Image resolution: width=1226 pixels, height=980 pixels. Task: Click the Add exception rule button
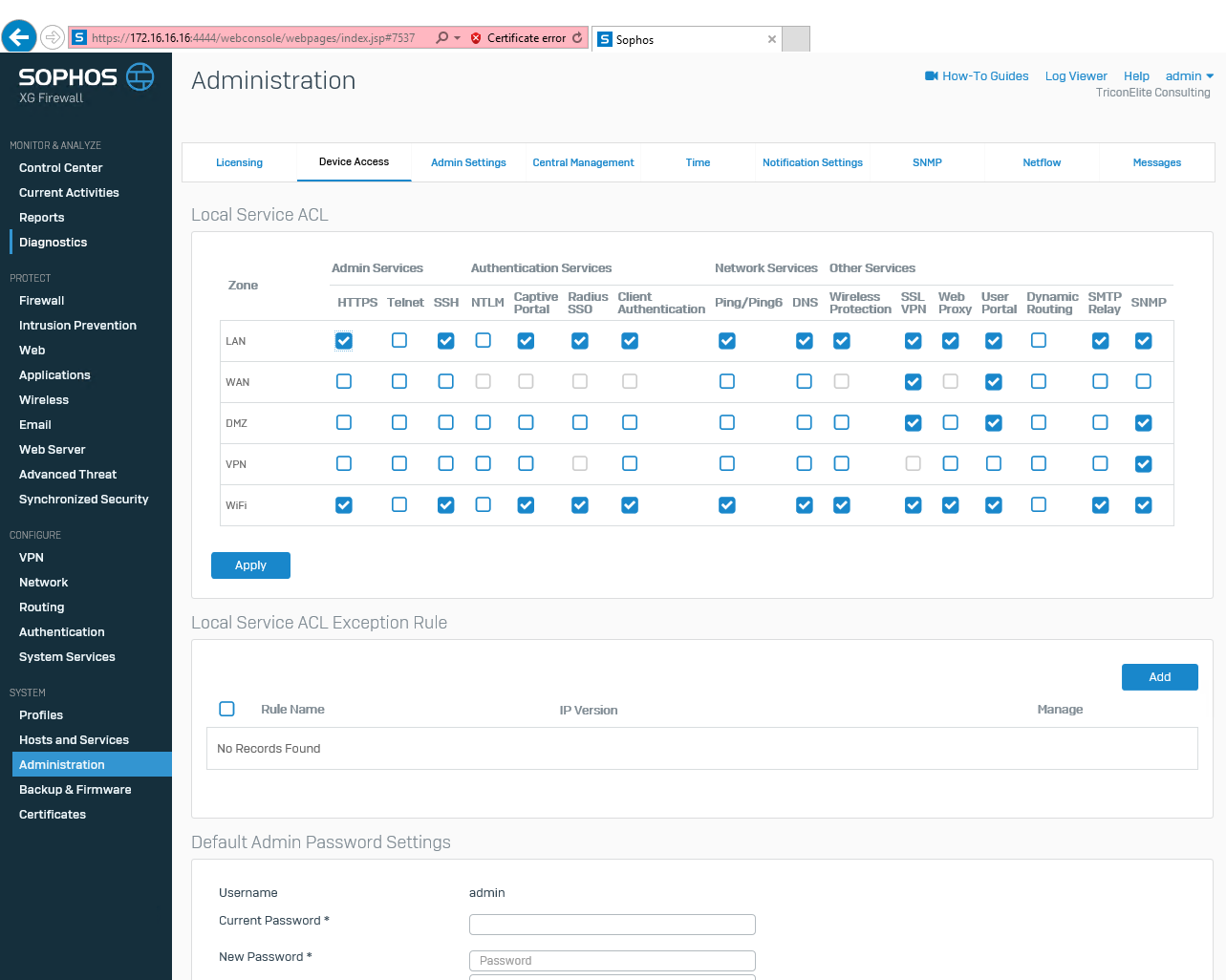1160,677
